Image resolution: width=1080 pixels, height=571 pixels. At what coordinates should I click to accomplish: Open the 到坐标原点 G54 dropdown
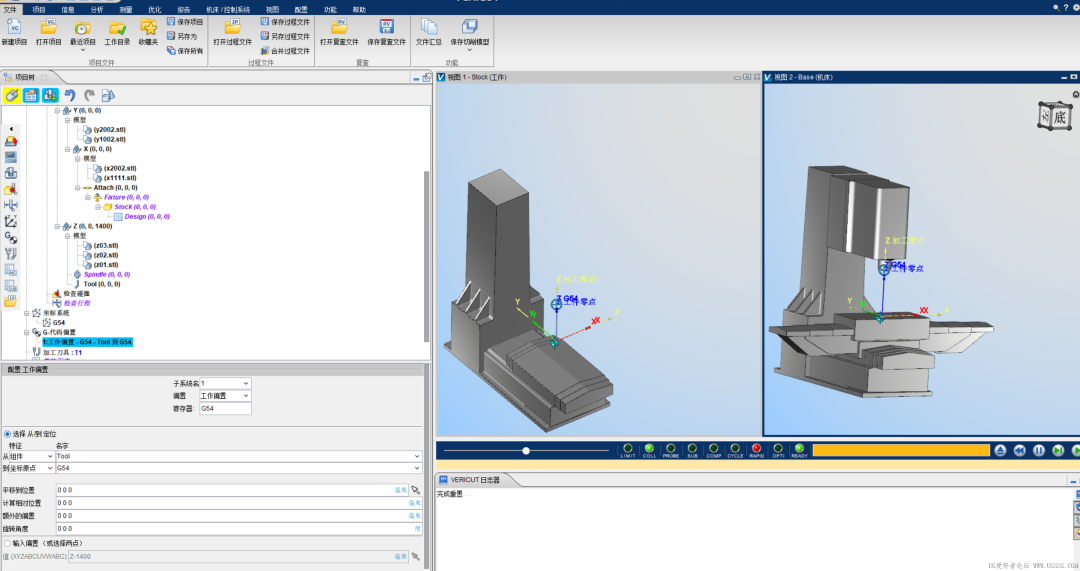pos(238,468)
